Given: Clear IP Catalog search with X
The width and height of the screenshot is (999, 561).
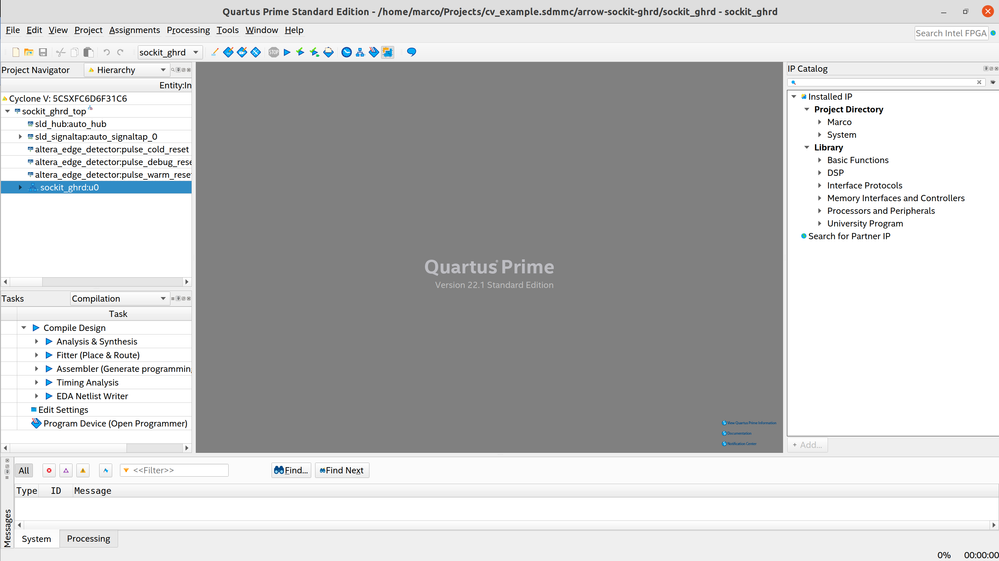Looking at the screenshot, I should 979,82.
